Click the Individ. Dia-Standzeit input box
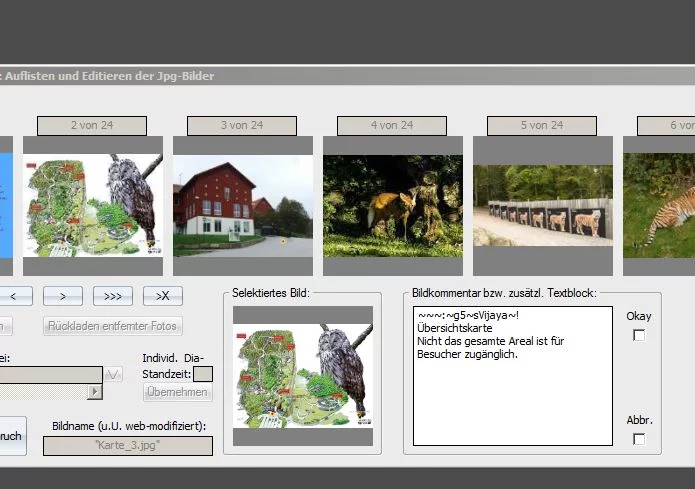 (203, 374)
